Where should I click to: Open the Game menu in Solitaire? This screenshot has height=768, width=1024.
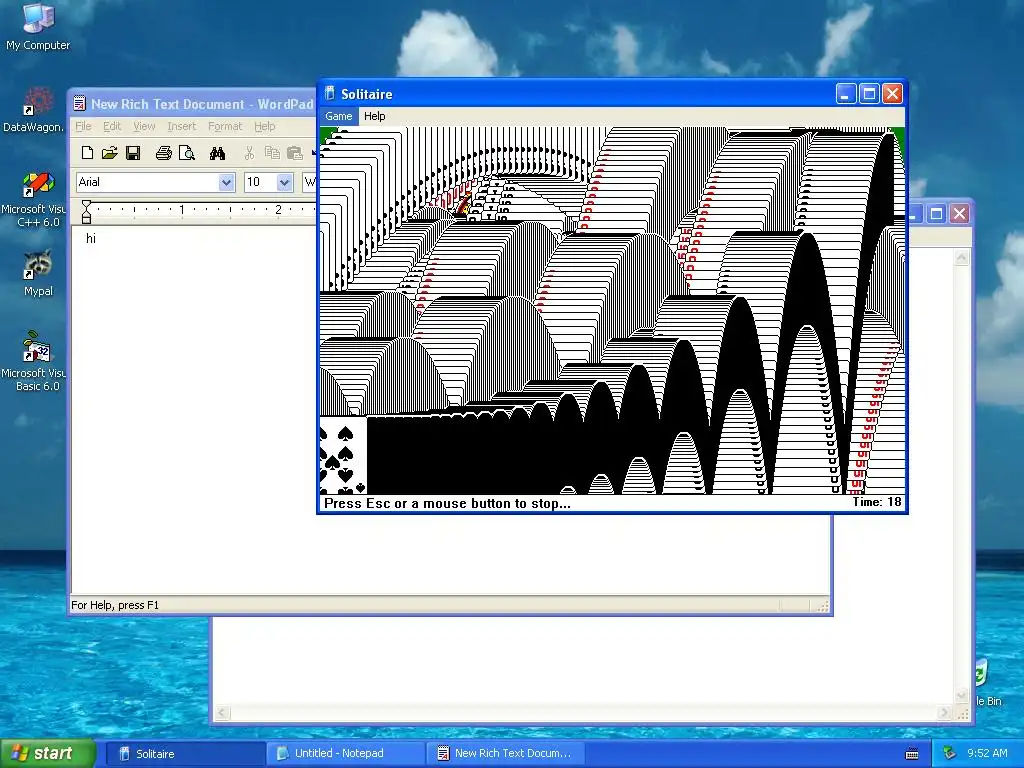(x=338, y=116)
